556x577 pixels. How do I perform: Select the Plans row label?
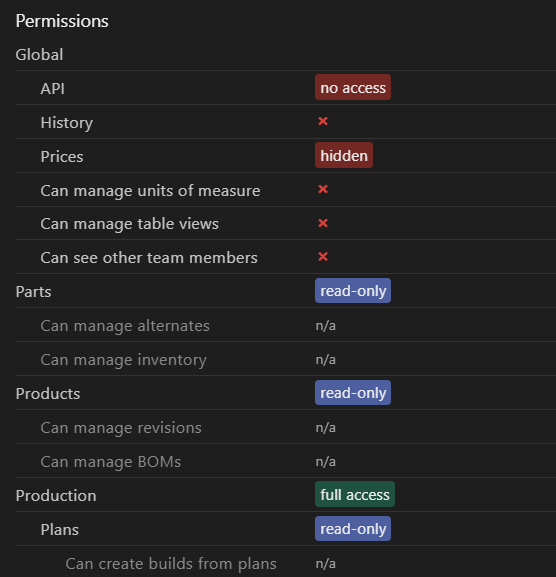[x=60, y=530]
